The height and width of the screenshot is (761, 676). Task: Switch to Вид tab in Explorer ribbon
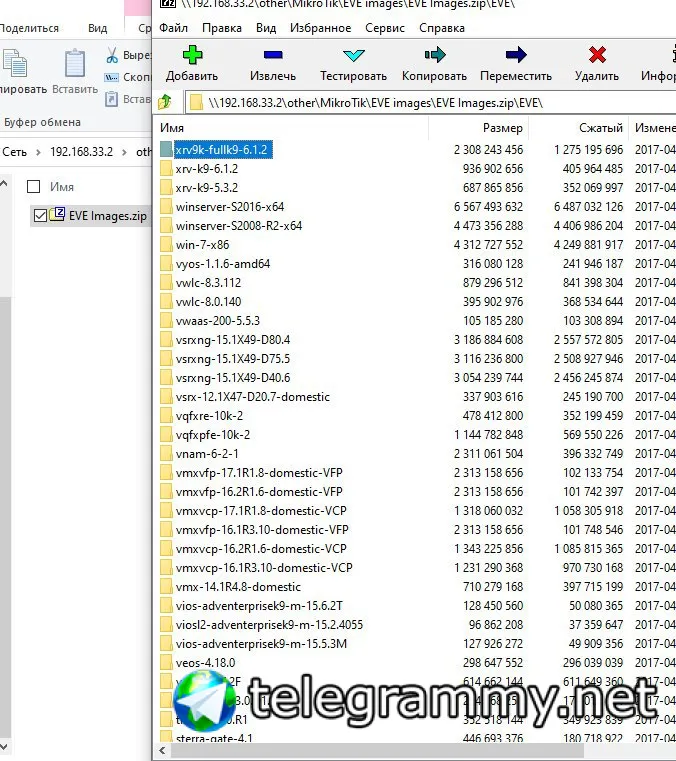tap(98, 28)
